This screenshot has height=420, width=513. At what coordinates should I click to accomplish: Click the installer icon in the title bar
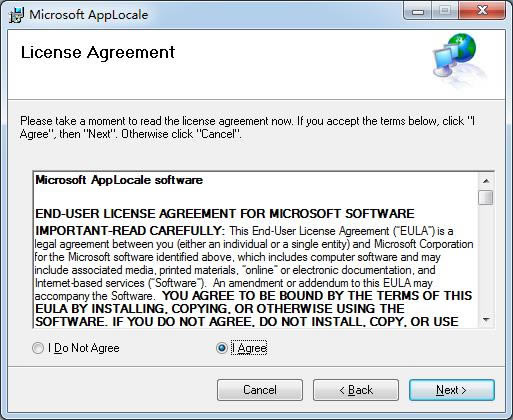16,15
